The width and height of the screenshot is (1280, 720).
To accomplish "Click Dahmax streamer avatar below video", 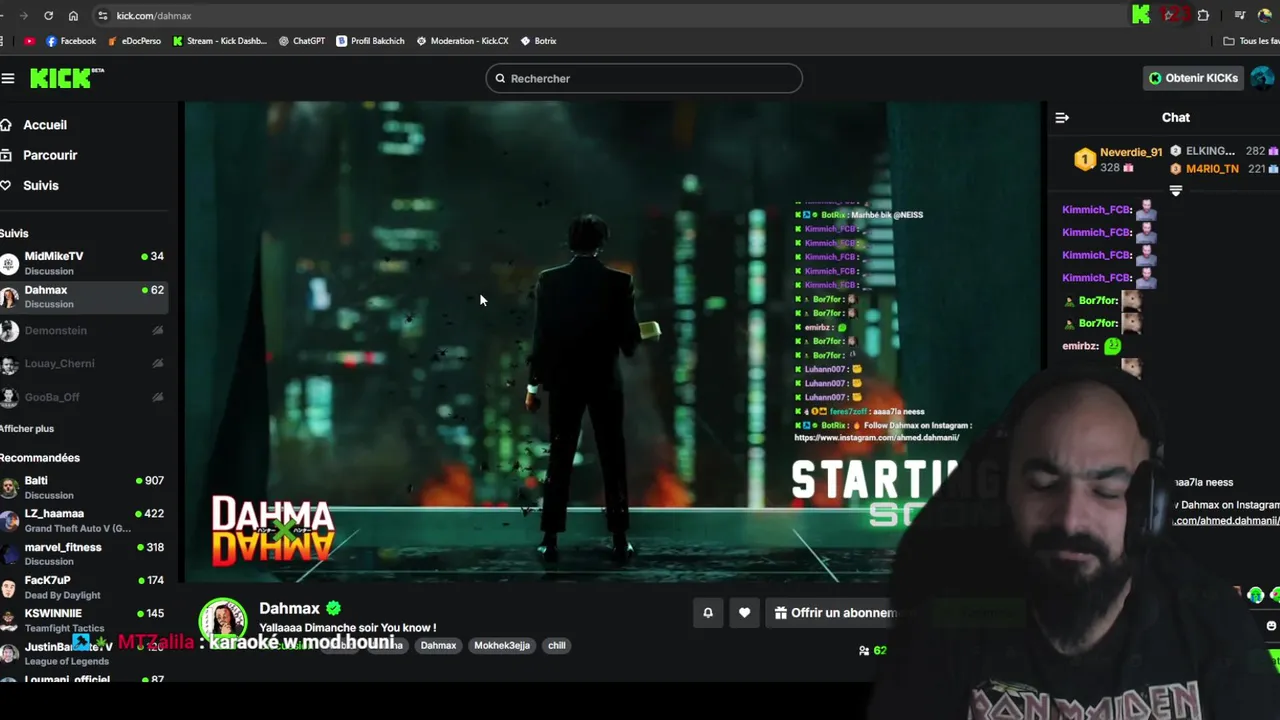I will tap(223, 621).
